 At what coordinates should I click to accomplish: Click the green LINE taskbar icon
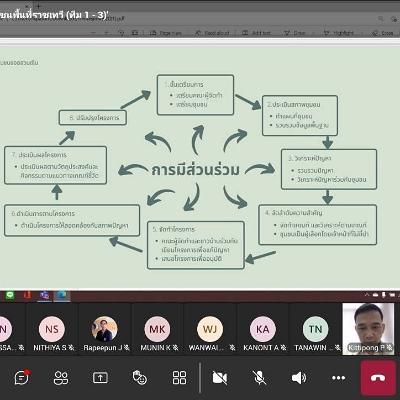[10, 295]
